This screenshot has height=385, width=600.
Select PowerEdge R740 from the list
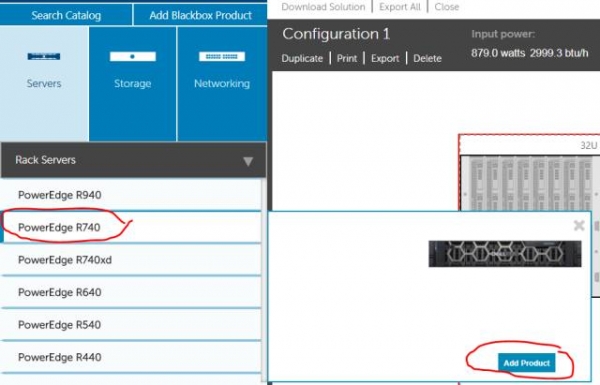tap(131, 227)
